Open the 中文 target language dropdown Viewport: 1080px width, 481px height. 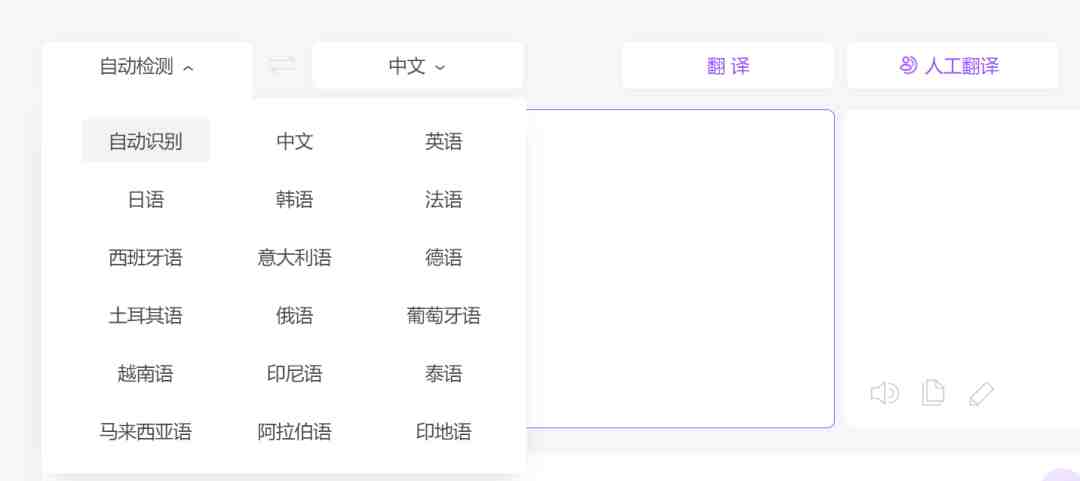click(x=417, y=66)
